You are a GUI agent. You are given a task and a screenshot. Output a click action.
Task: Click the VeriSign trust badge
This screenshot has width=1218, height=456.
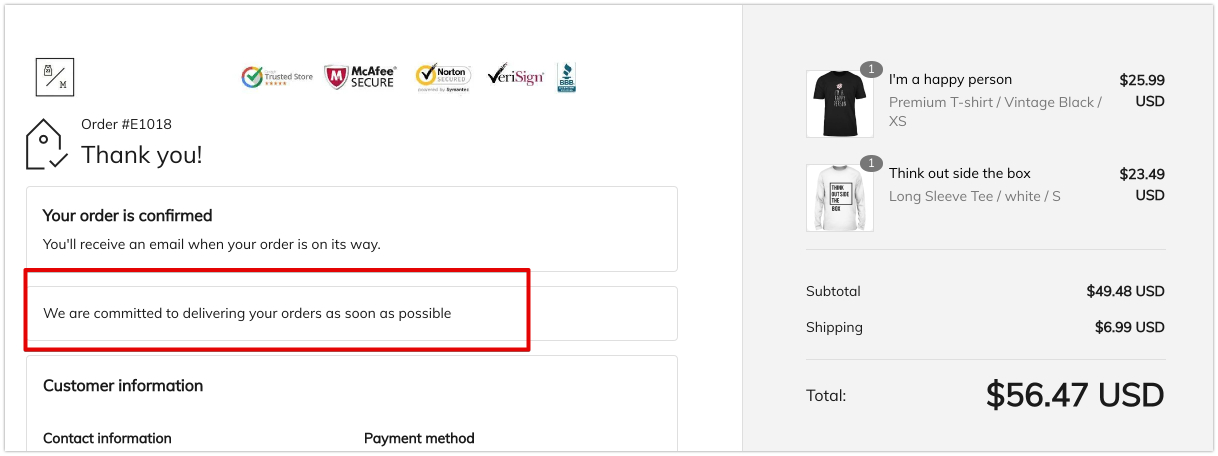[514, 76]
